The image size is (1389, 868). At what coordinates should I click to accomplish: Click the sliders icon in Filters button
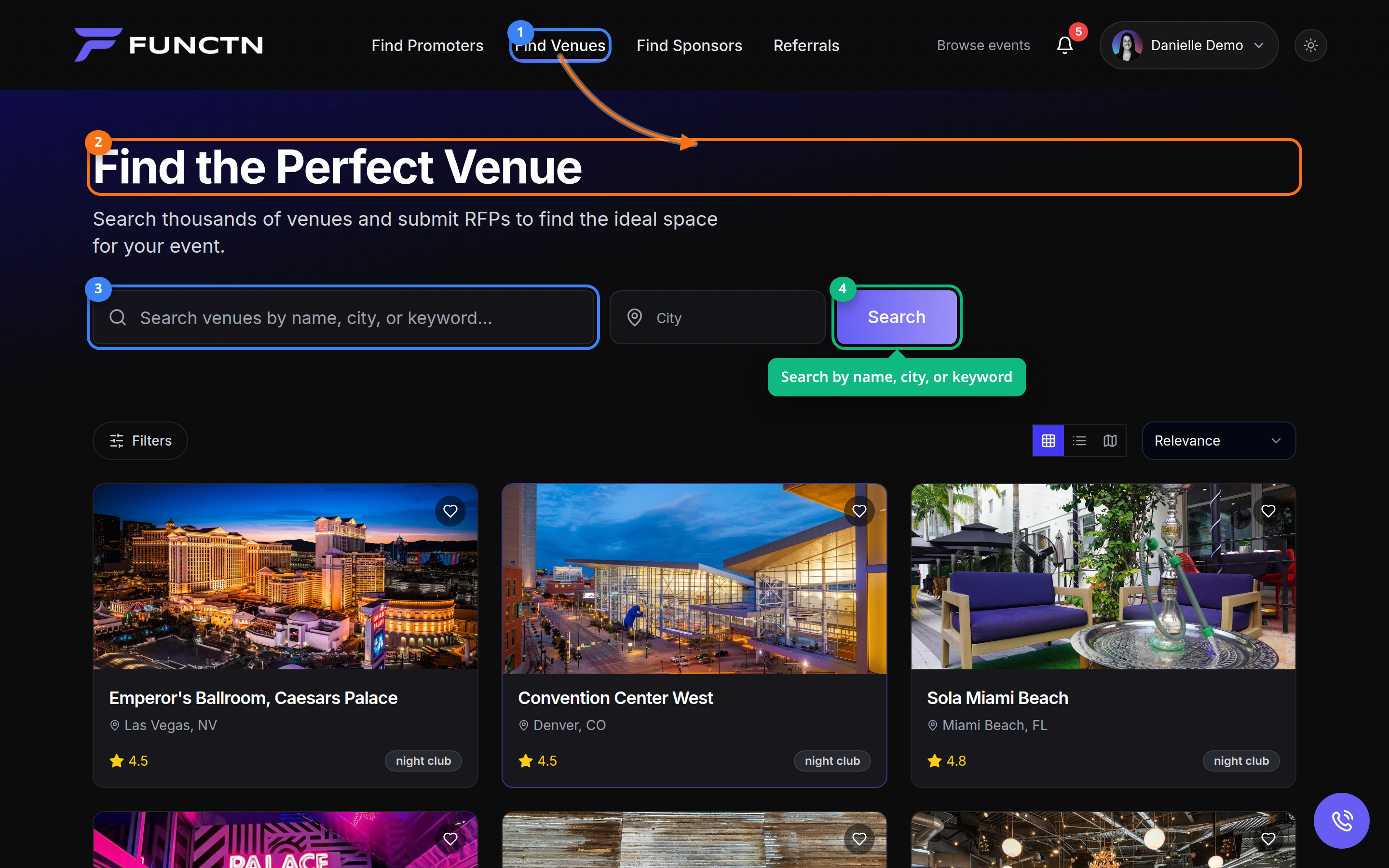[117, 440]
